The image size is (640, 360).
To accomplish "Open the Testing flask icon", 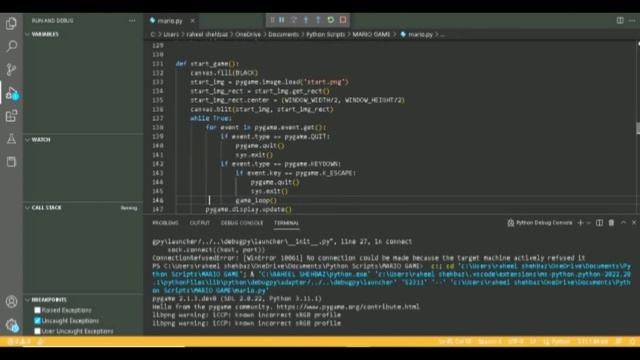I will tap(11, 139).
